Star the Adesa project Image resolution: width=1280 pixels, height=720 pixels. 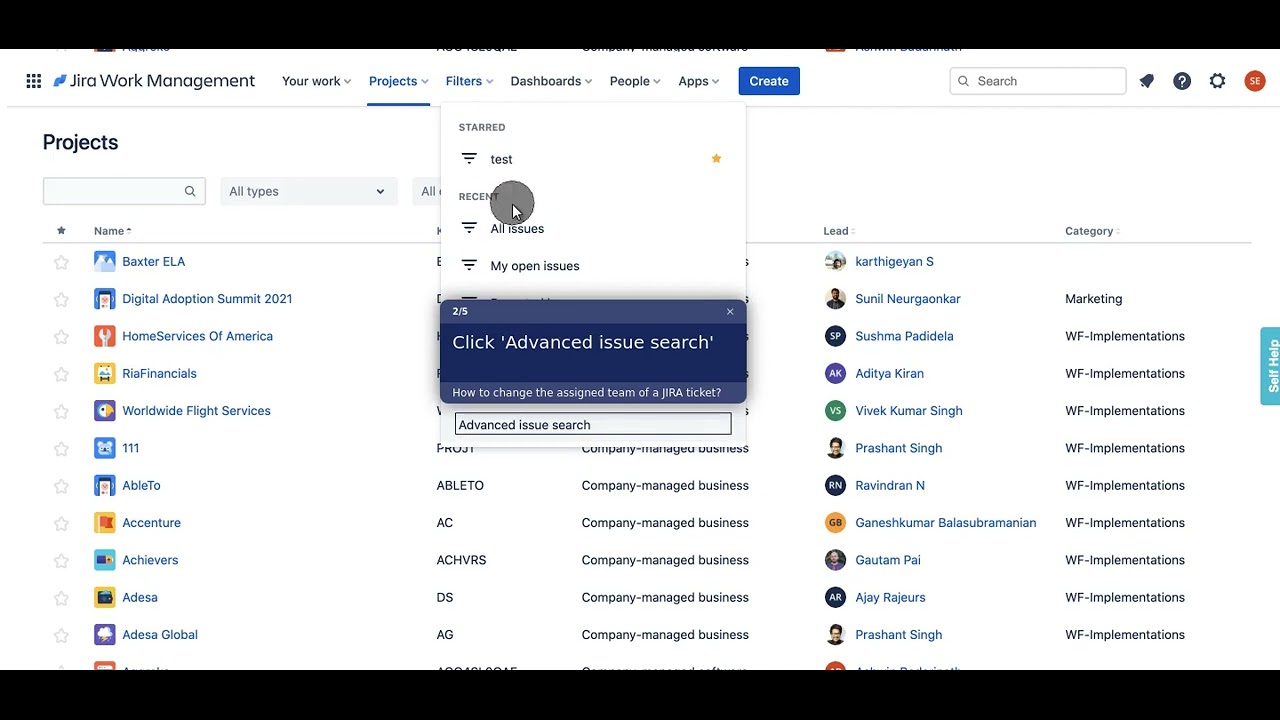click(x=61, y=598)
